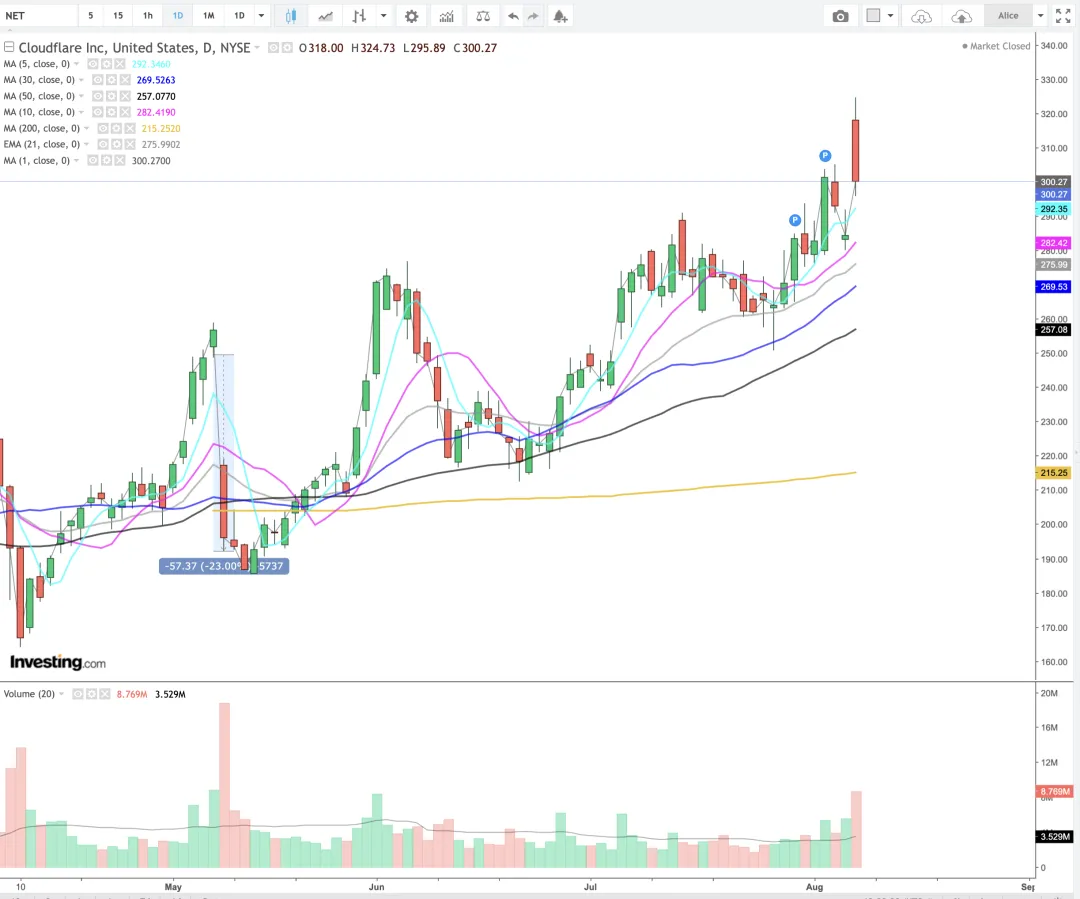The height and width of the screenshot is (899, 1080).
Task: Open the indicators icon in toolbar
Action: (x=446, y=16)
